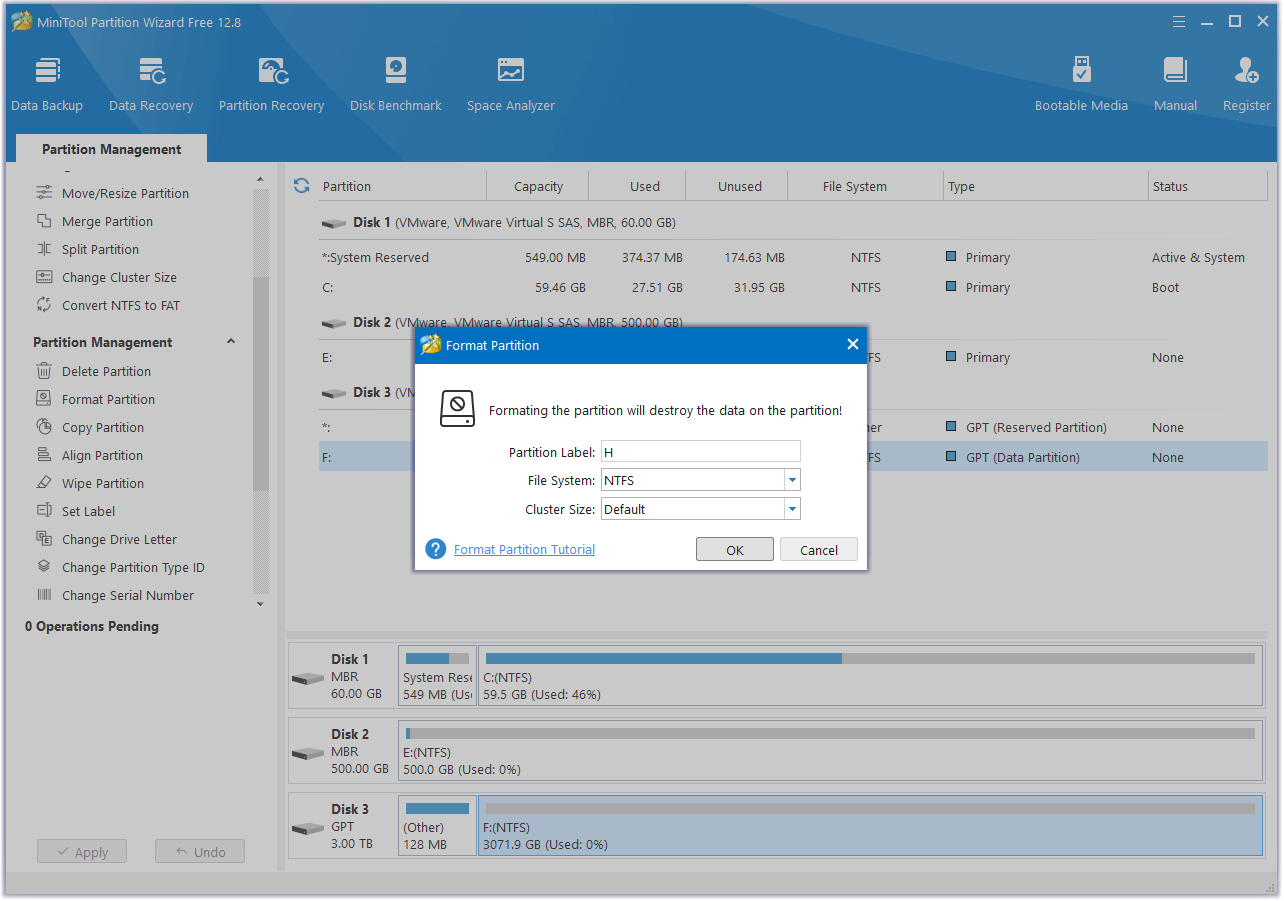The width and height of the screenshot is (1284, 901).
Task: Select F:(NTFS) block in disk map
Action: tap(870, 825)
